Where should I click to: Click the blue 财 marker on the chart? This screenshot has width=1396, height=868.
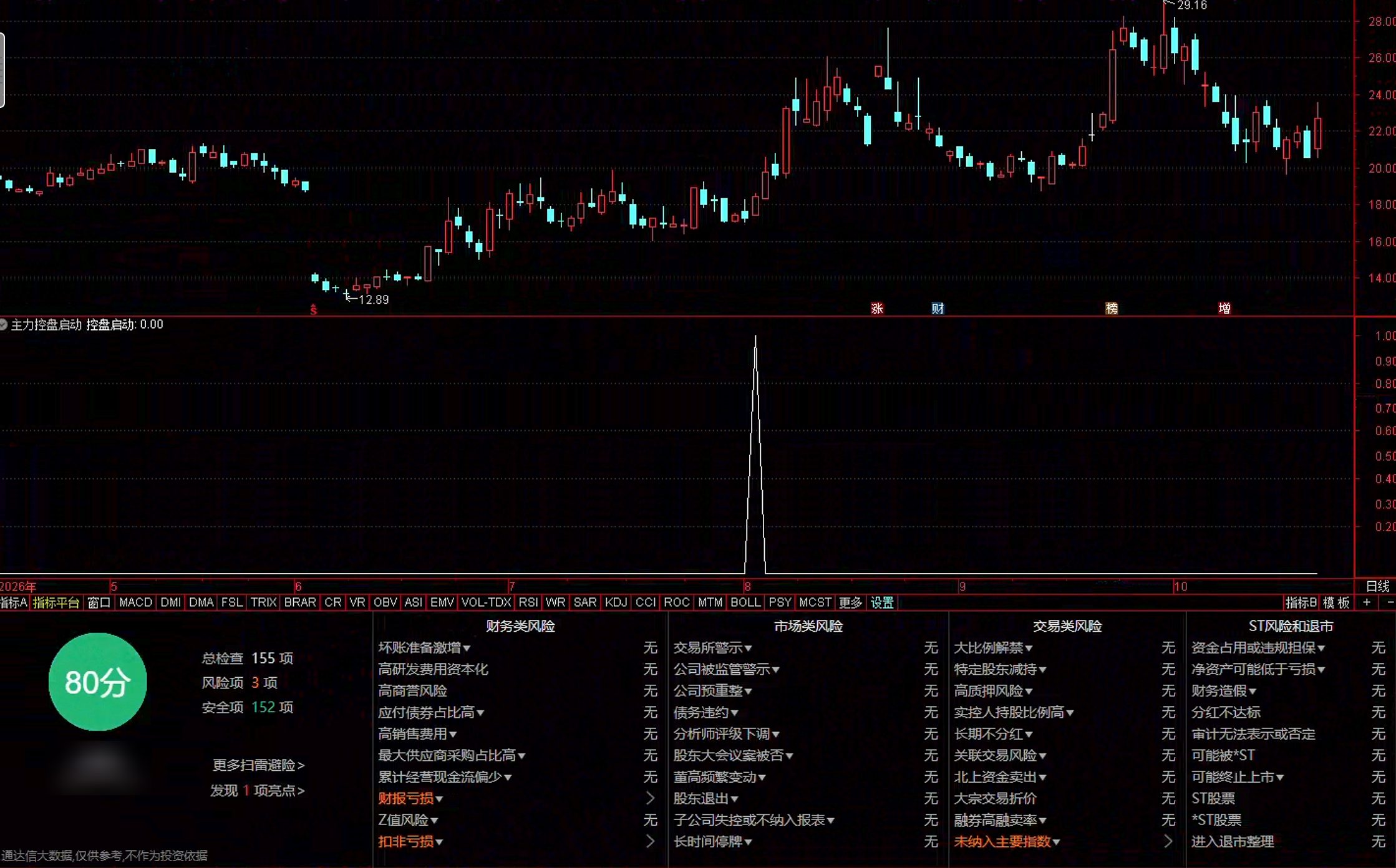[938, 309]
